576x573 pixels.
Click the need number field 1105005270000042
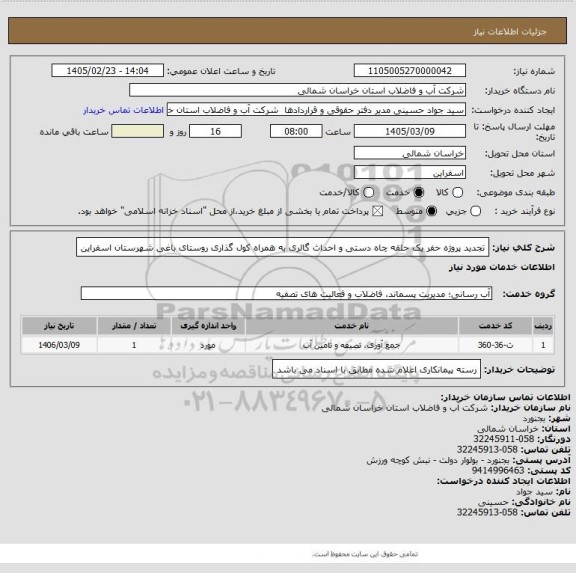410,71
